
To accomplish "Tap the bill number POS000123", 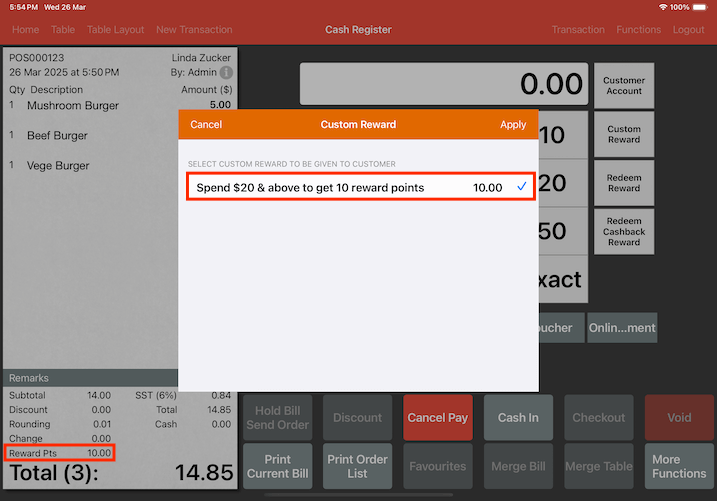I will [x=37, y=58].
